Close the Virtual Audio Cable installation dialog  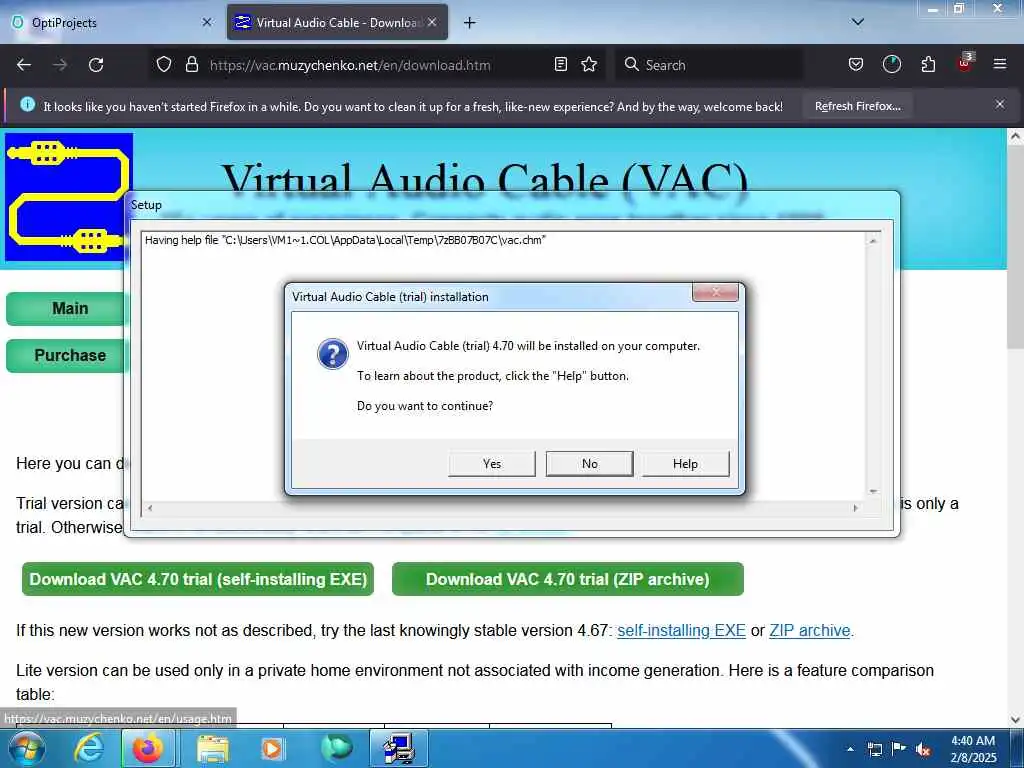coord(715,292)
